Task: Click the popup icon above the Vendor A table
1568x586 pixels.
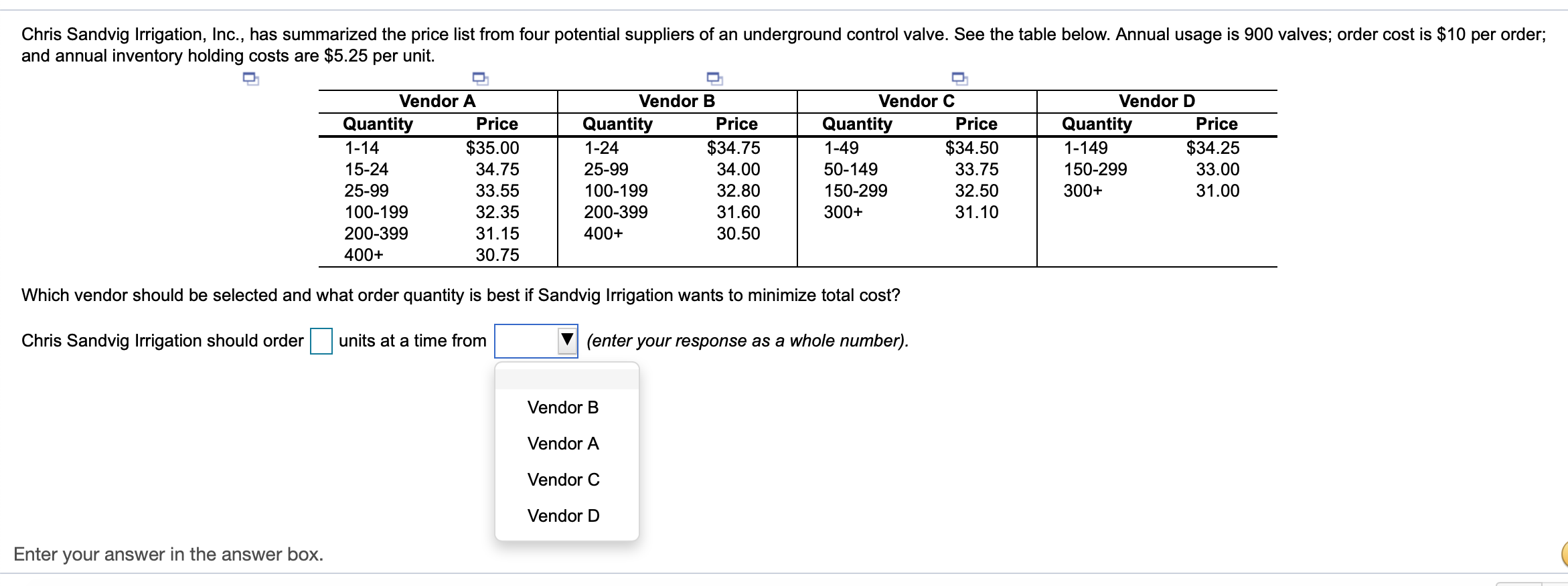Action: (481, 79)
